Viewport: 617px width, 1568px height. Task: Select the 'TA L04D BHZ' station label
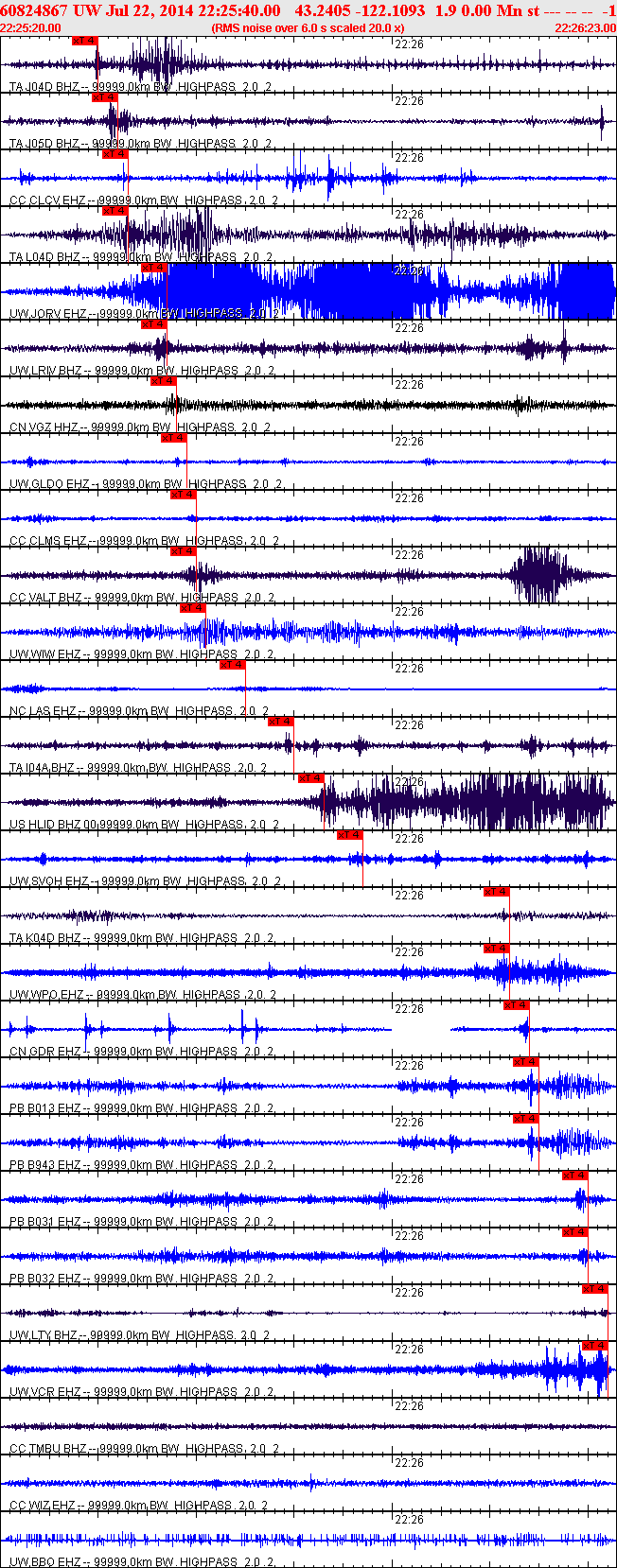click(x=44, y=257)
